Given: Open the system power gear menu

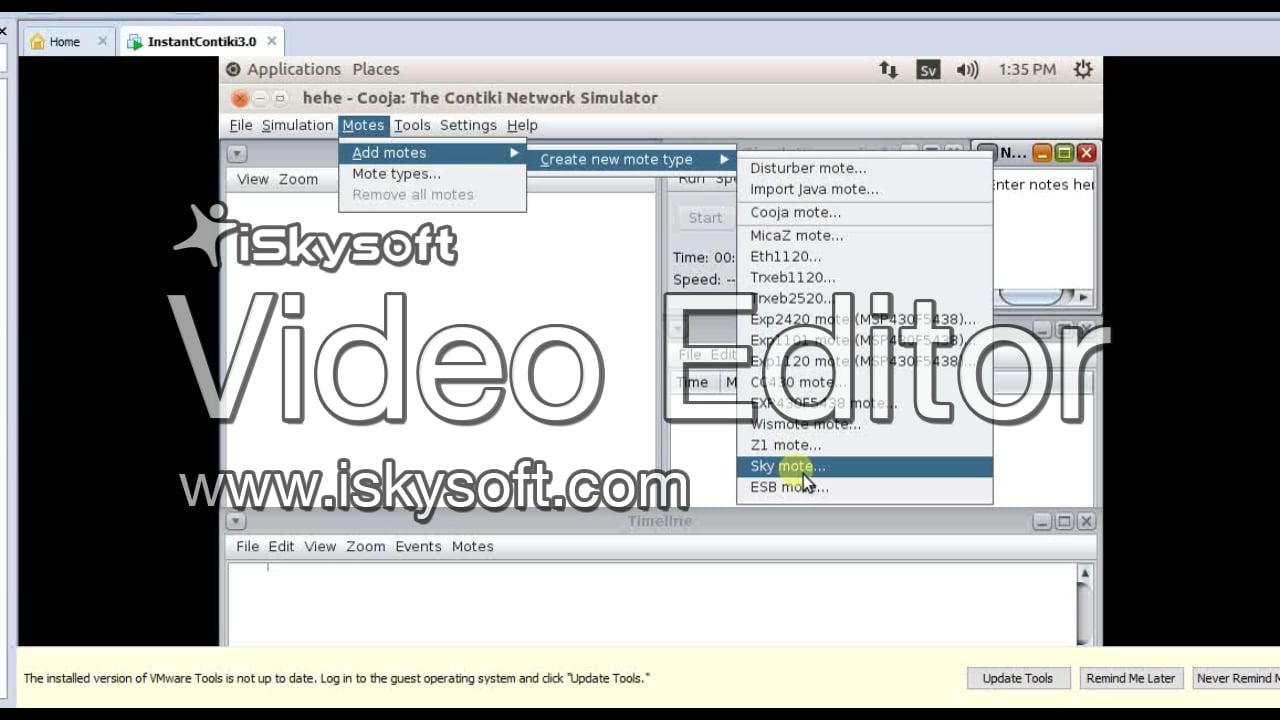Looking at the screenshot, I should (1083, 69).
